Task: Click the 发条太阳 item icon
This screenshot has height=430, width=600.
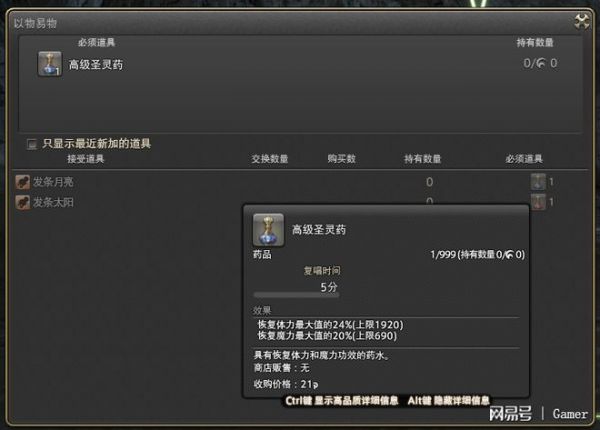Action: point(23,202)
